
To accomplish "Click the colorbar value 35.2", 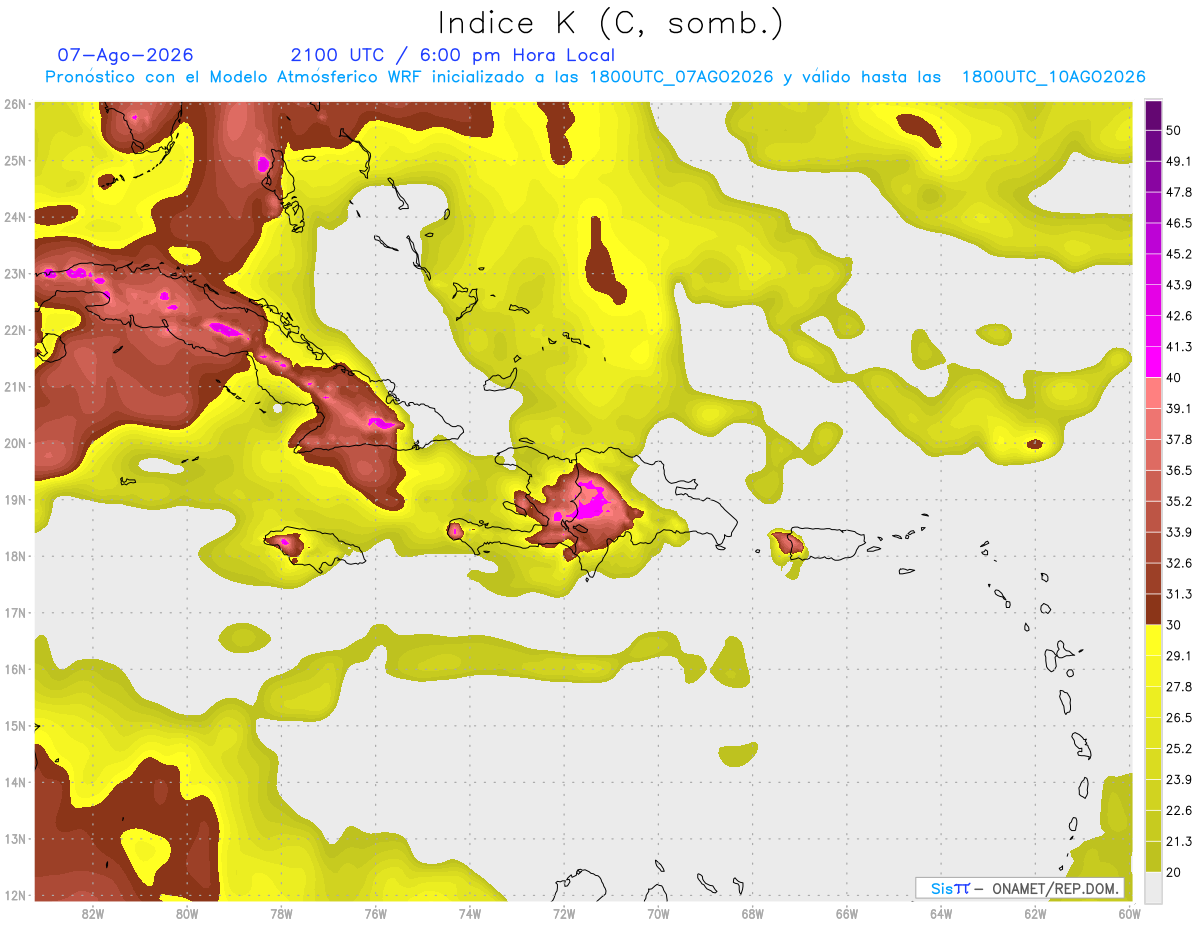I will [x=1178, y=501].
